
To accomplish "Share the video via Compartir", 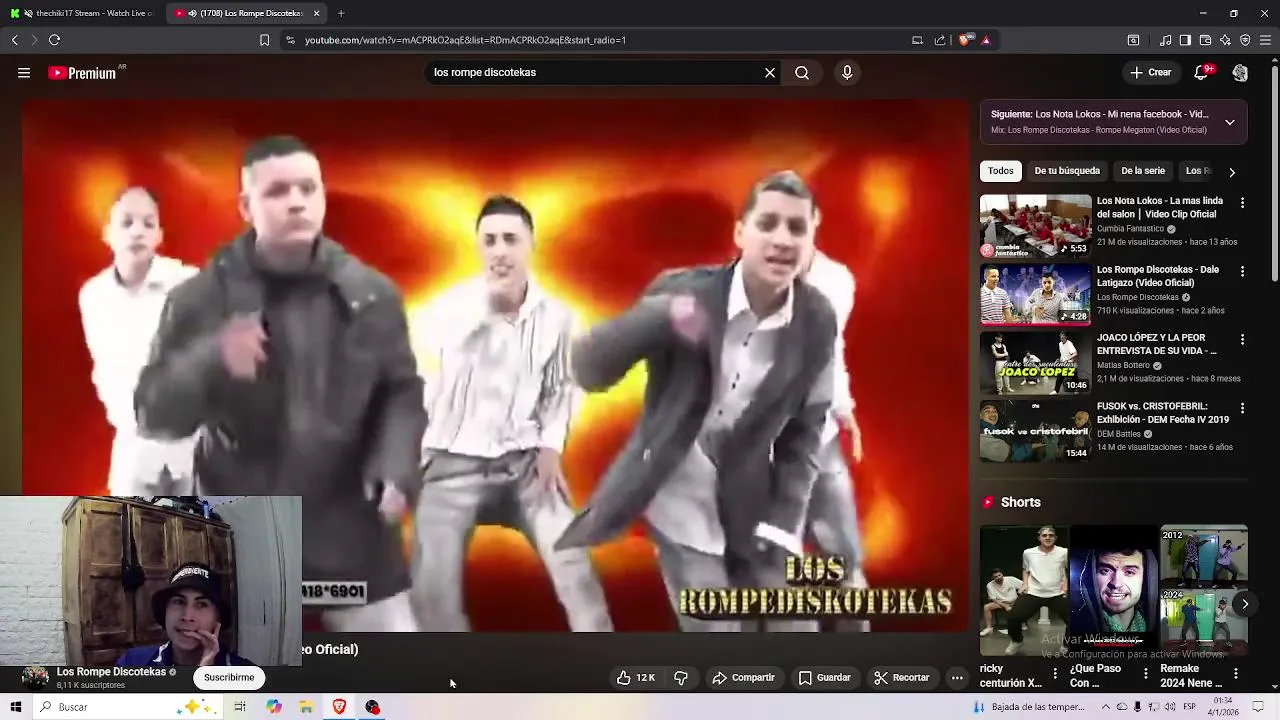I will 743,678.
